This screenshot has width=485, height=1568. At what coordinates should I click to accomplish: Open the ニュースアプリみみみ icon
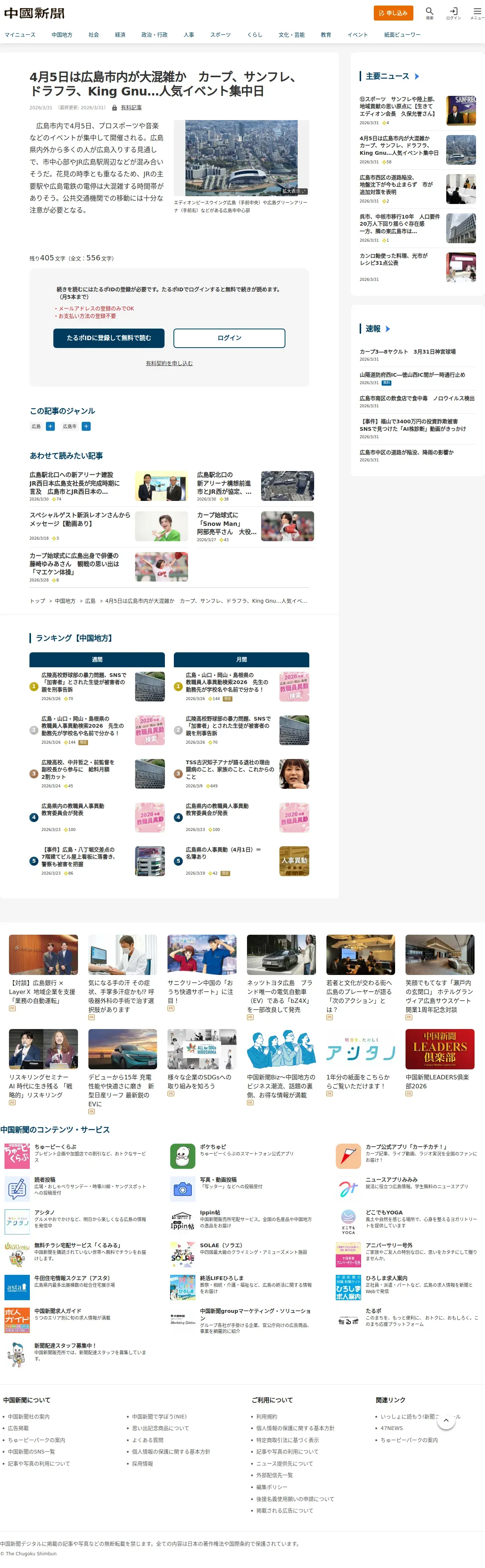click(x=348, y=1189)
